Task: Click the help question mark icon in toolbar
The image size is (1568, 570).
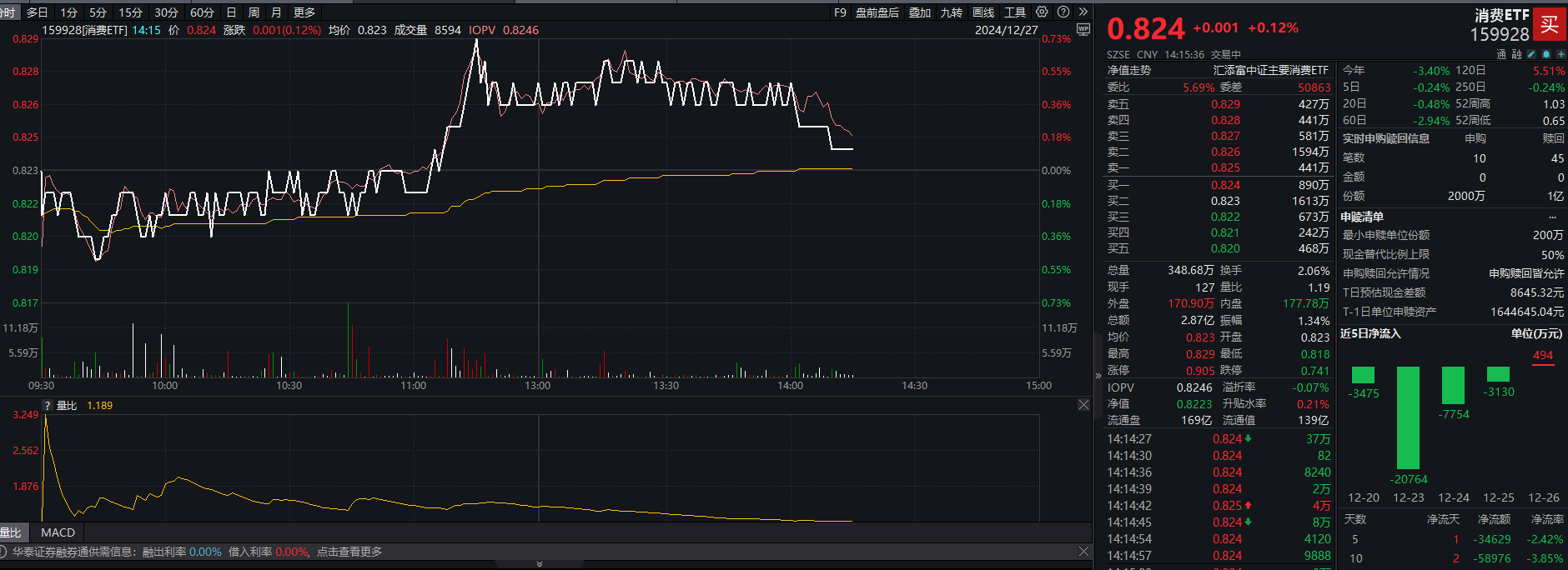Action: coord(1063,12)
